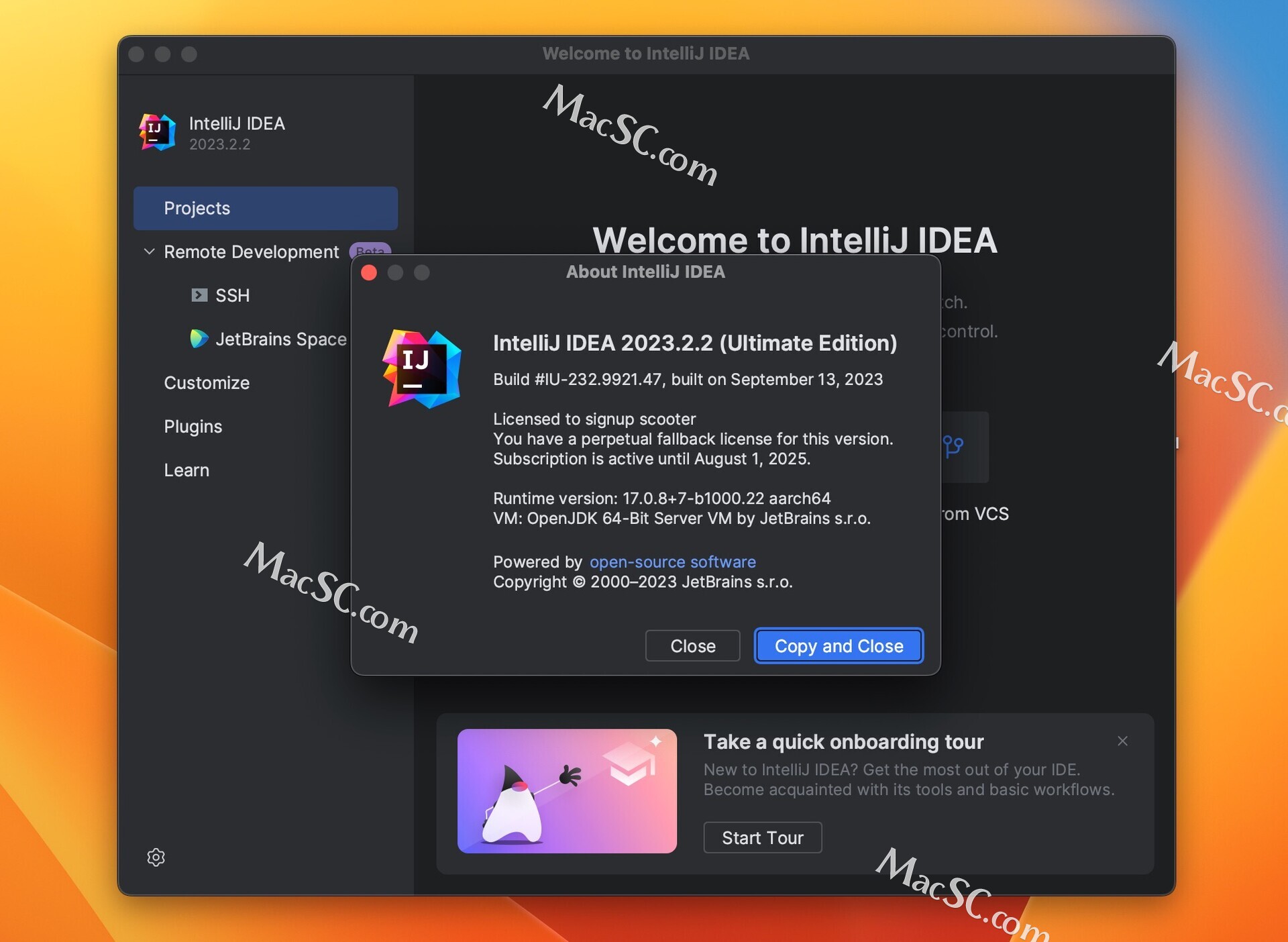This screenshot has height=942, width=1288.
Task: Click the Get from VCS branch icon
Action: point(953,446)
